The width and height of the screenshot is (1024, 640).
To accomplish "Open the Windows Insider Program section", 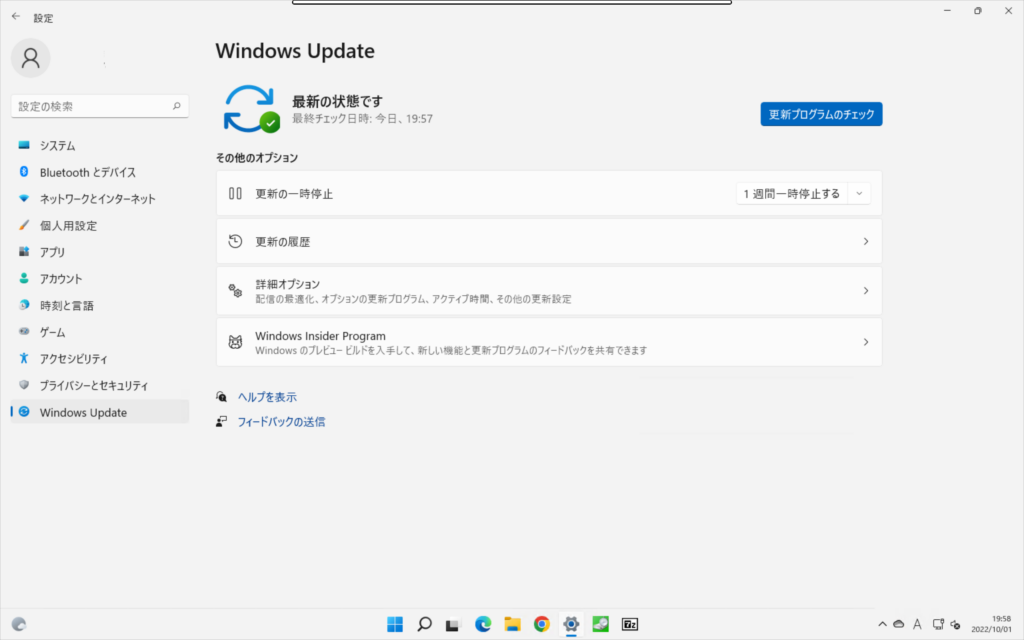I will pyautogui.click(x=549, y=342).
